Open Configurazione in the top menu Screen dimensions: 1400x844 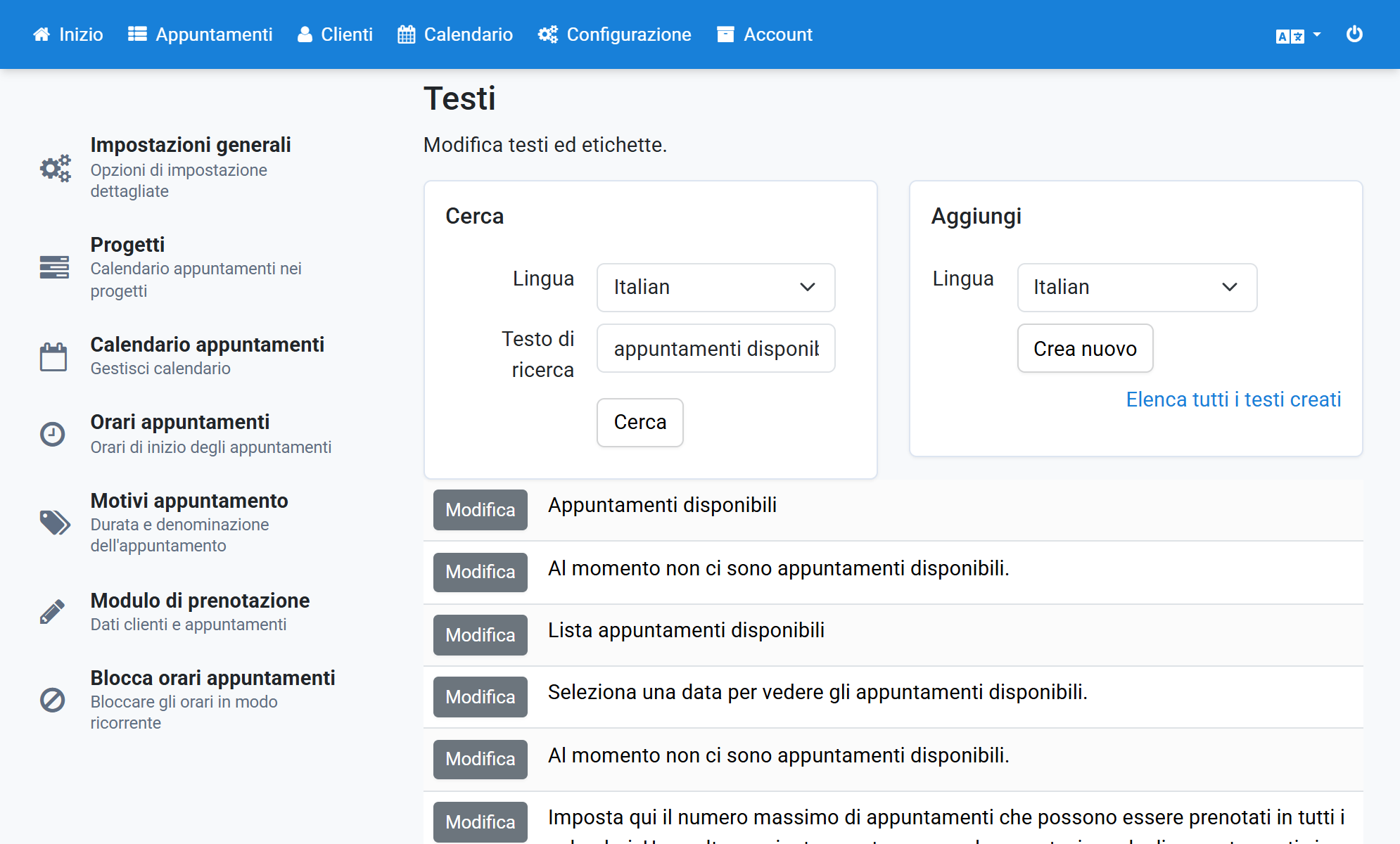click(614, 34)
